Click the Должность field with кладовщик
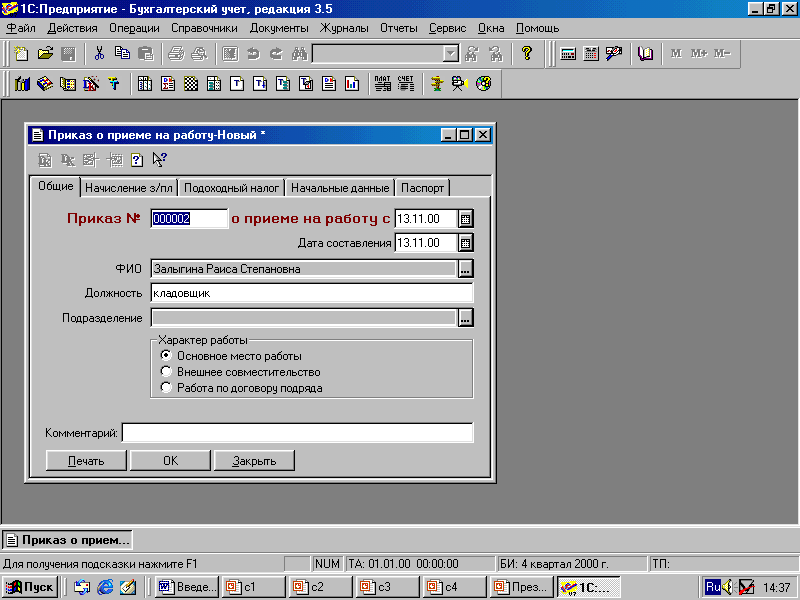This screenshot has height=600, width=800. point(312,293)
